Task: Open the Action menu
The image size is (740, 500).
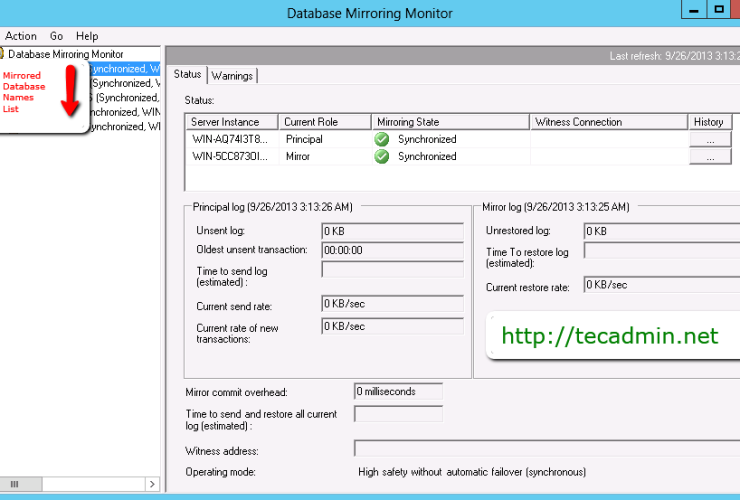Action: [21, 36]
